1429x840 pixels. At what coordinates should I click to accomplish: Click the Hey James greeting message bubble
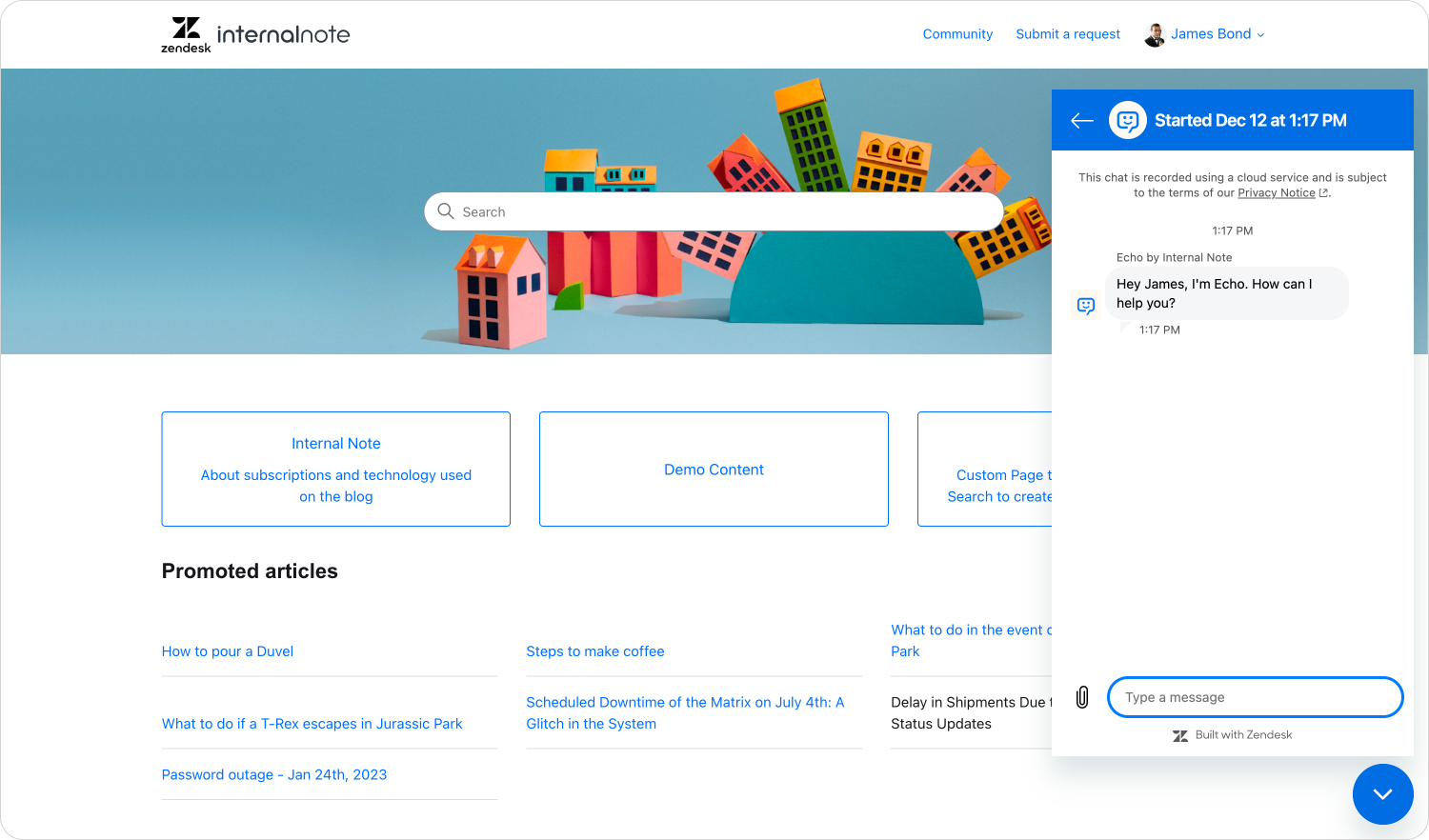[1227, 293]
